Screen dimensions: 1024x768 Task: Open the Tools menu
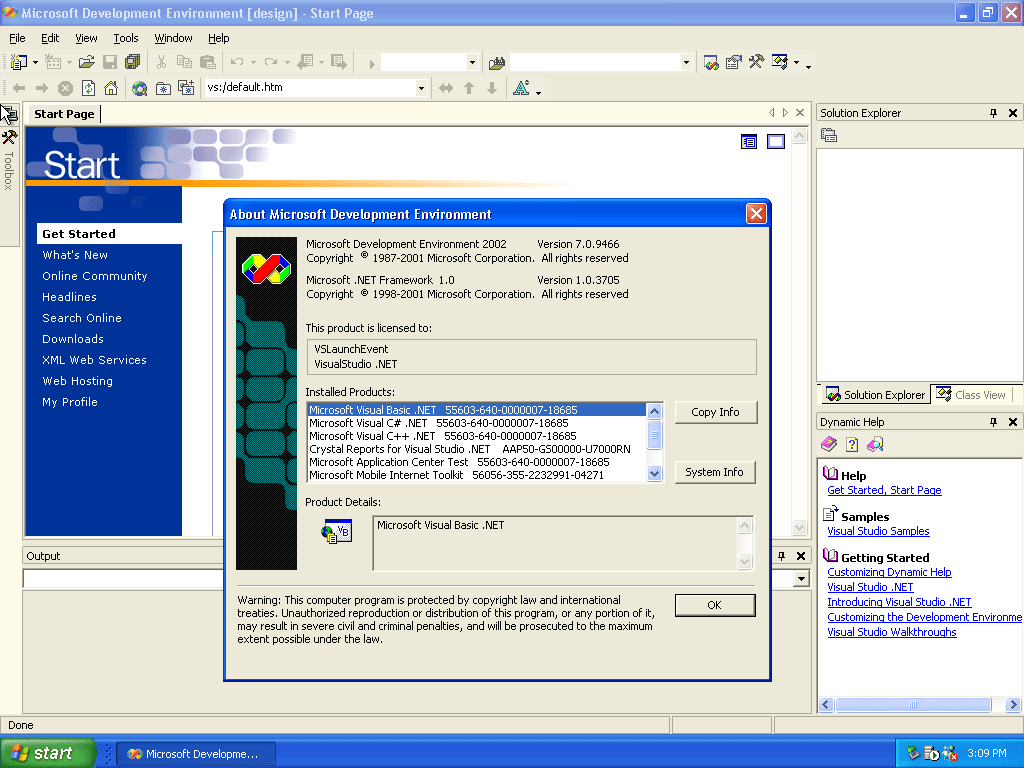point(126,38)
